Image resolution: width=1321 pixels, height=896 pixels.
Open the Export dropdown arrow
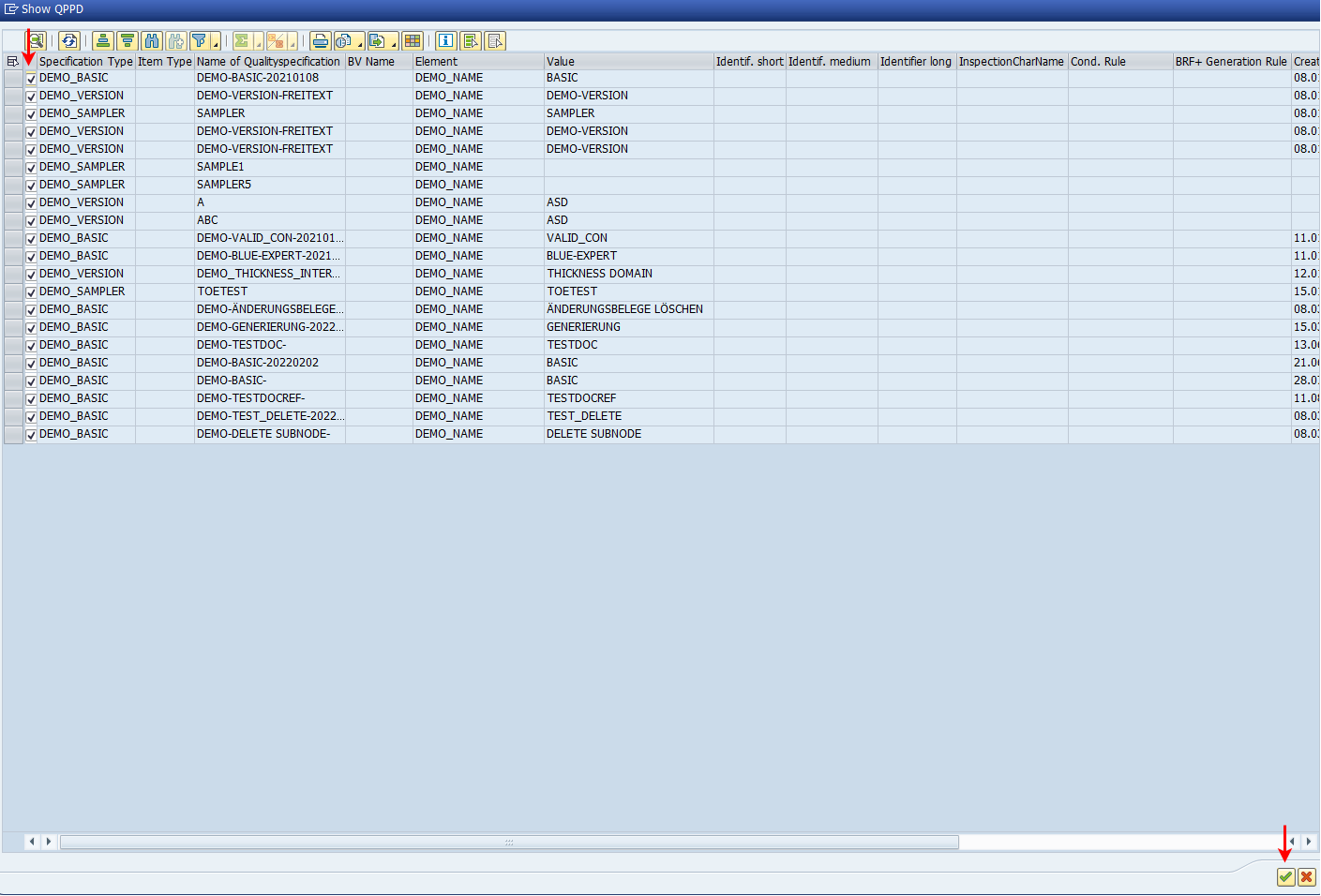pyautogui.click(x=394, y=44)
